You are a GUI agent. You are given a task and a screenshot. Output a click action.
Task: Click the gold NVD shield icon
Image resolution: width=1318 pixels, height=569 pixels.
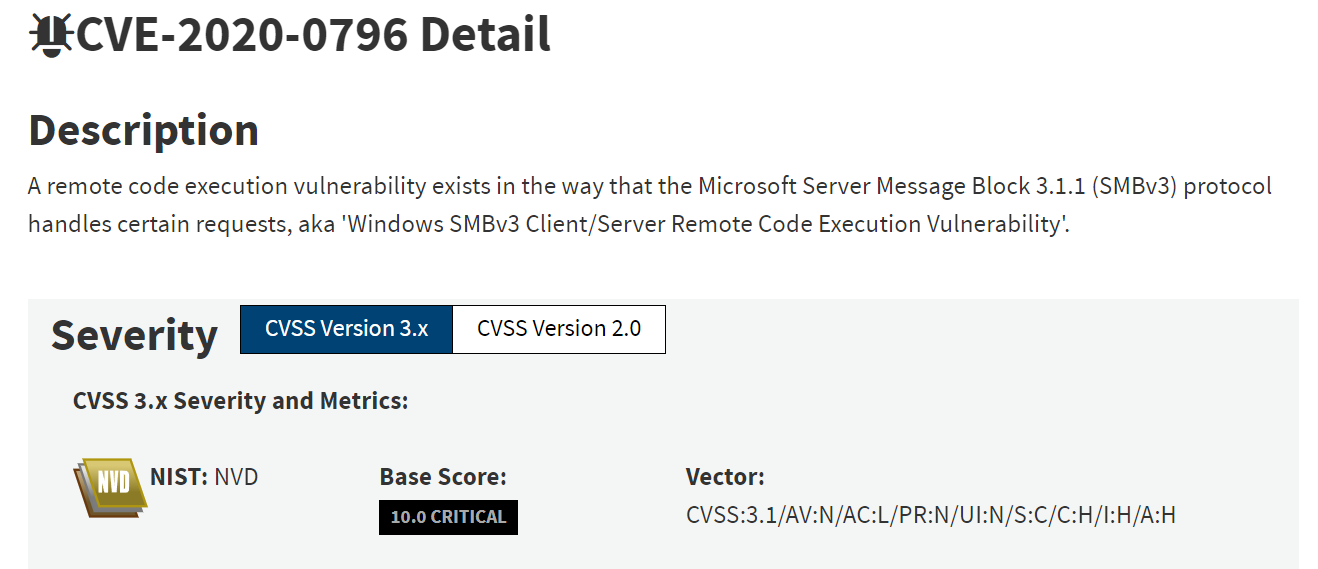[110, 486]
